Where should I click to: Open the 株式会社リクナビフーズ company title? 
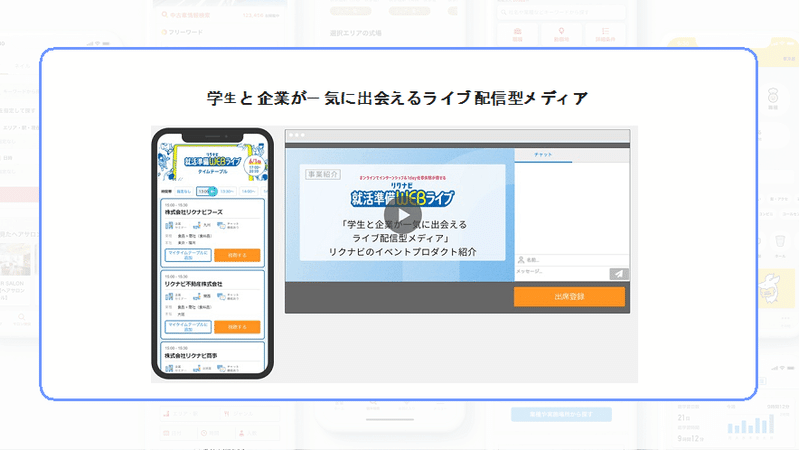tap(193, 212)
